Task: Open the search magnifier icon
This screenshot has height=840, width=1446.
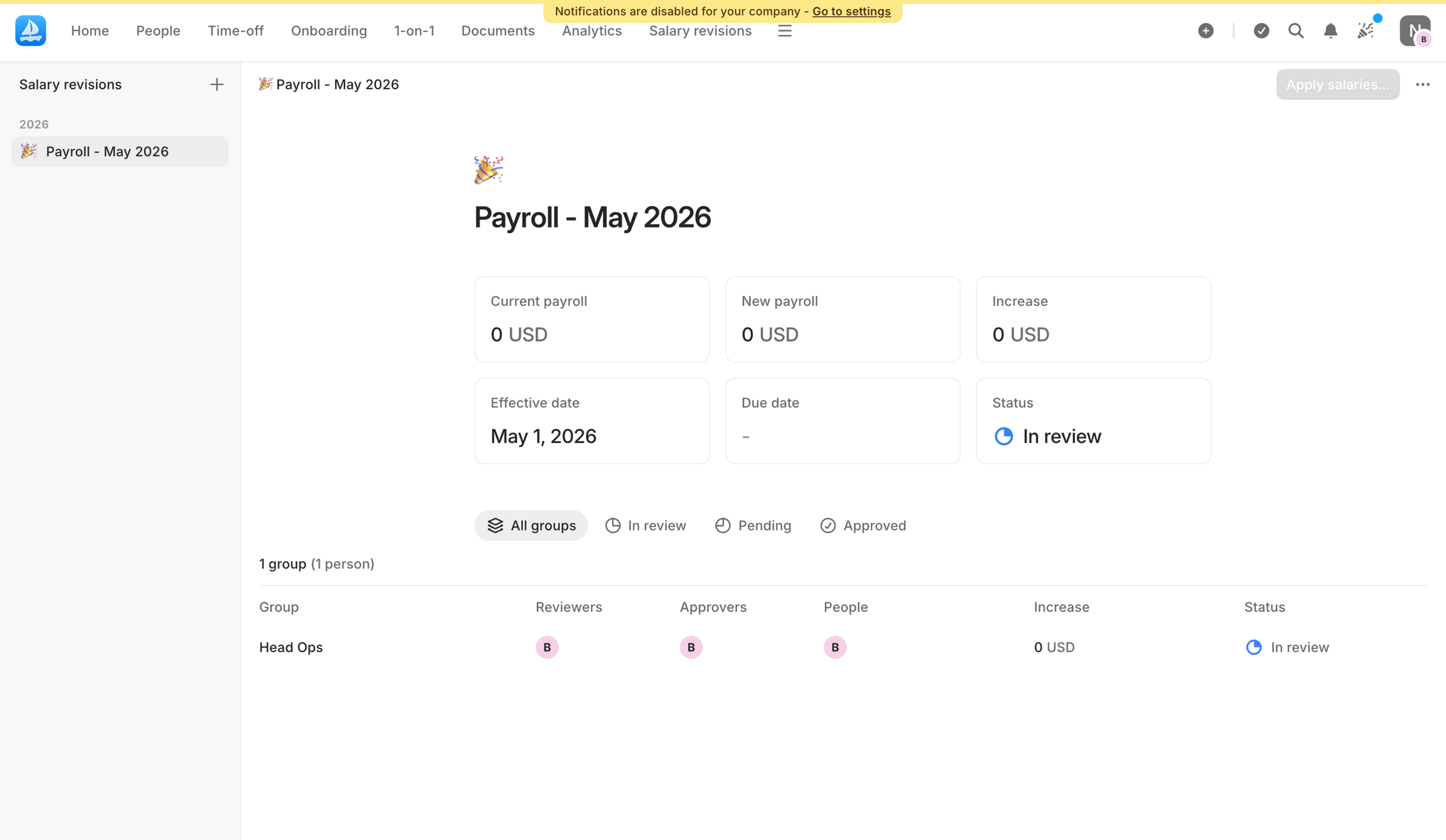Action: tap(1296, 31)
